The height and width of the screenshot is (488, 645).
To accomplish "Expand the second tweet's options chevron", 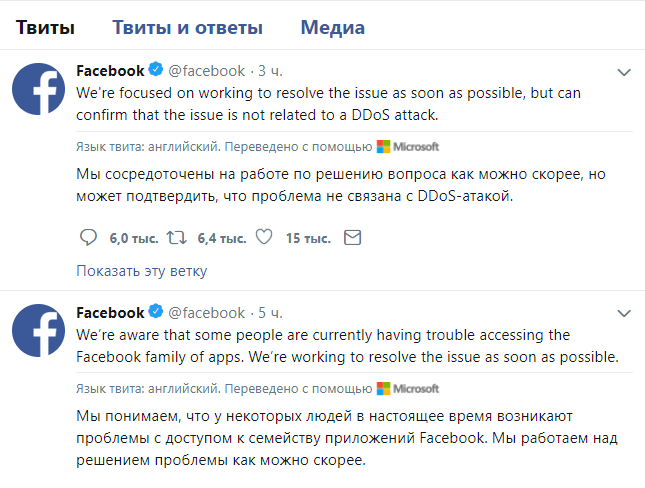I will click(624, 314).
